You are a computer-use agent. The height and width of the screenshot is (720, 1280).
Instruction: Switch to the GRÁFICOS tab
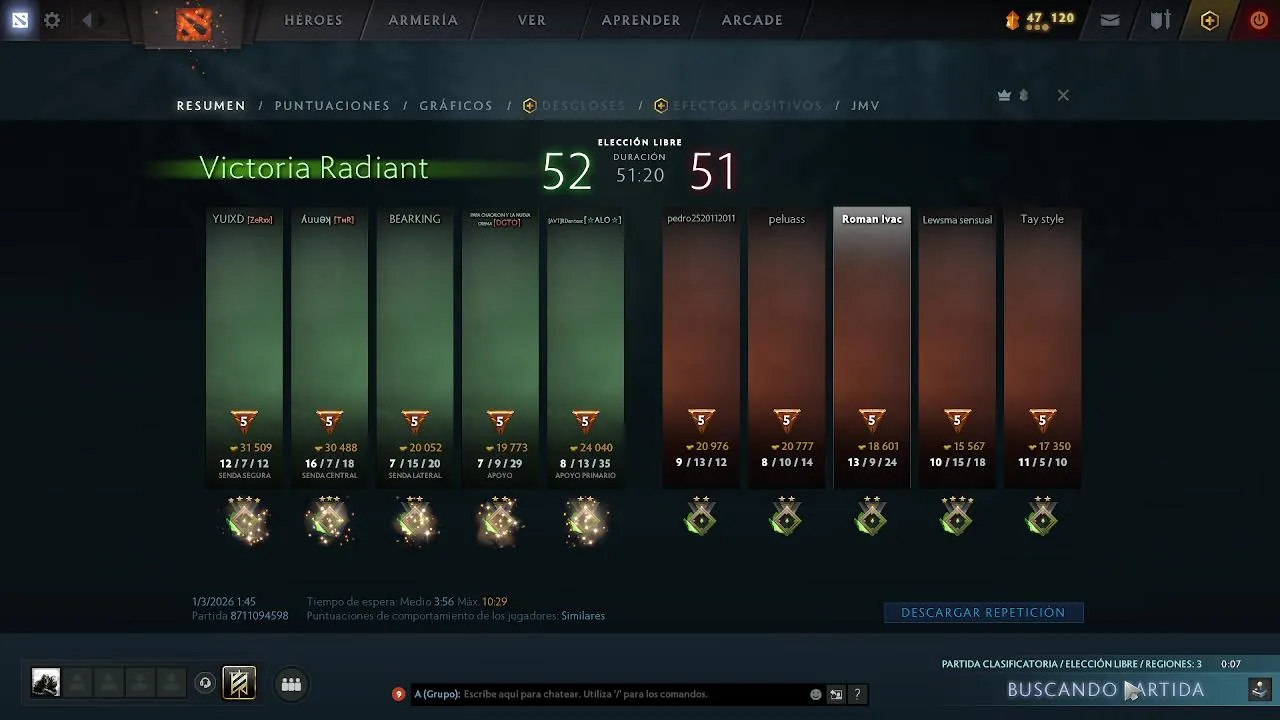point(456,106)
